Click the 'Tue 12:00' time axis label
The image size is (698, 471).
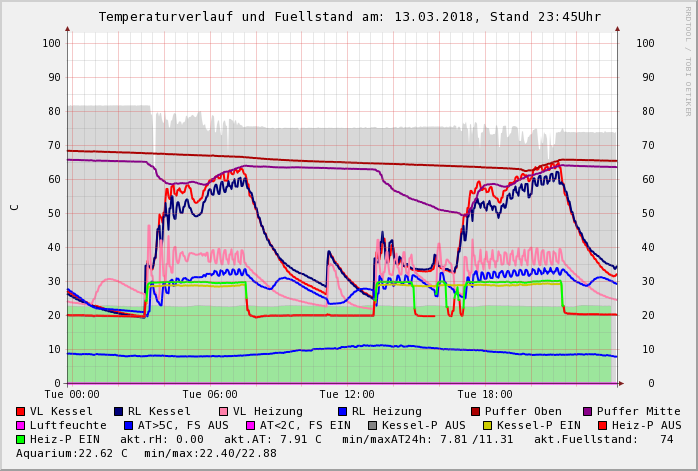[x=347, y=395]
